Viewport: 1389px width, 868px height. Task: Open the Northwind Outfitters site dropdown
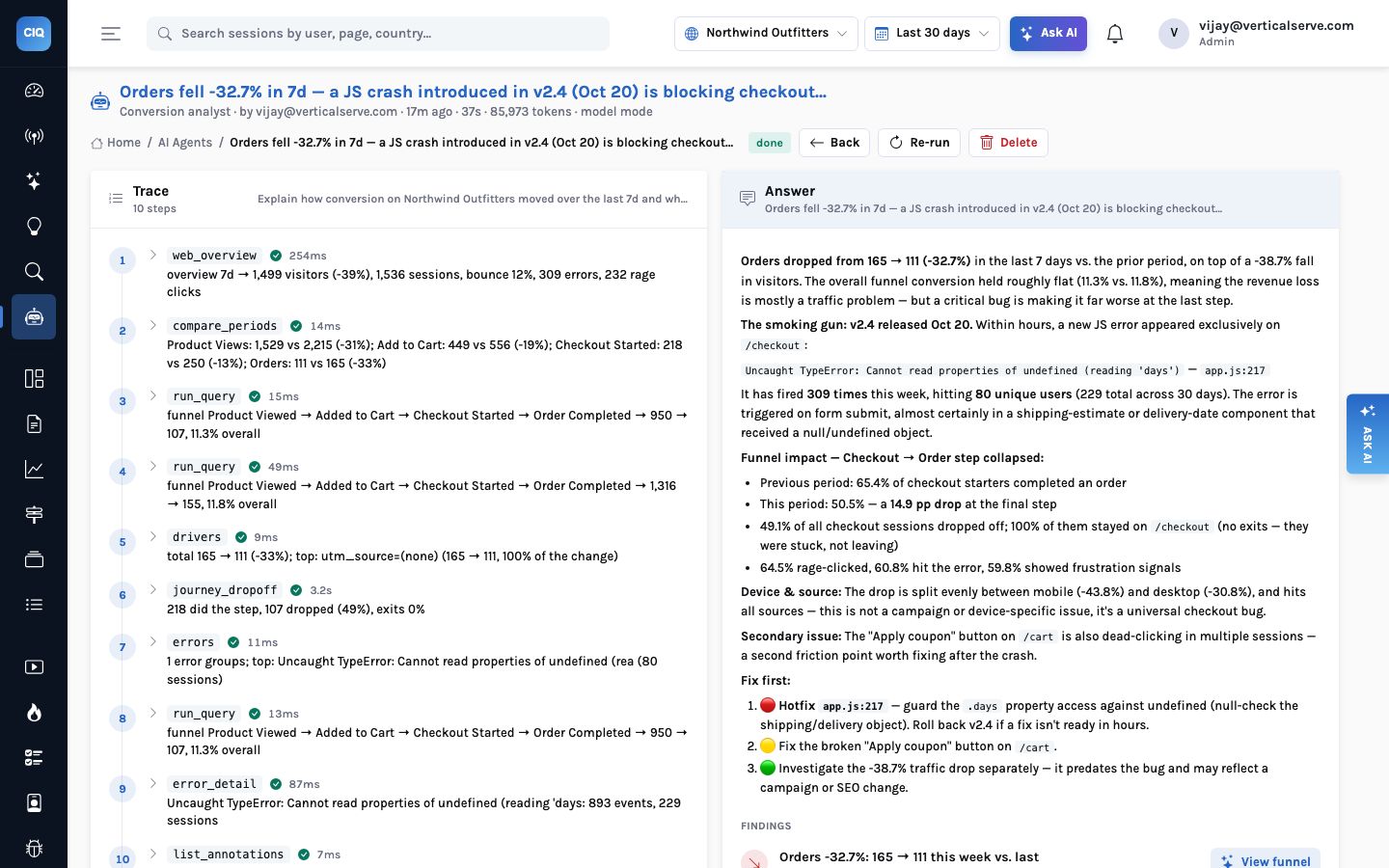tap(766, 34)
